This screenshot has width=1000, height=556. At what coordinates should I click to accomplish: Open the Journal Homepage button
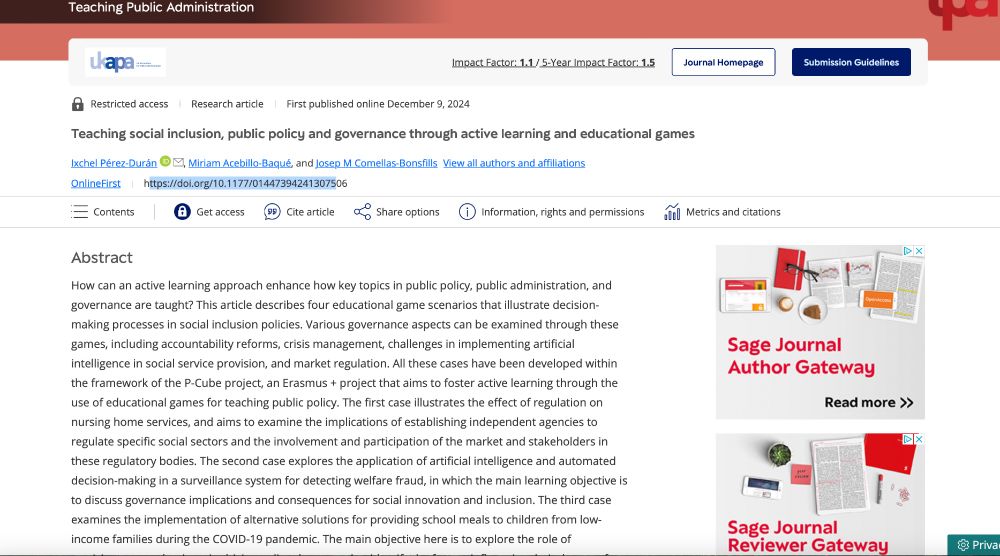tap(723, 62)
